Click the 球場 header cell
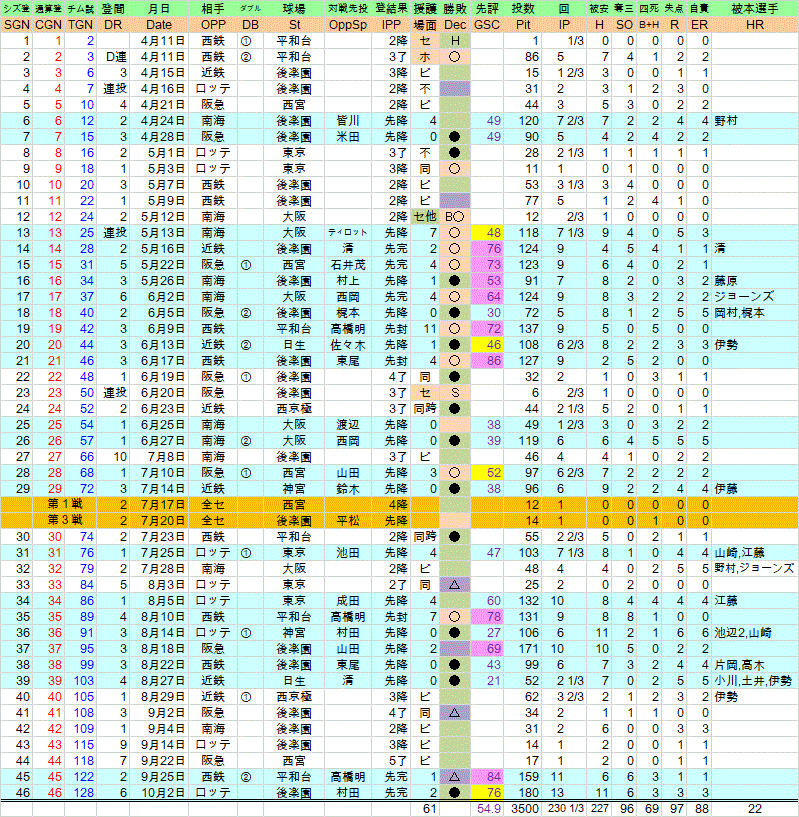The width and height of the screenshot is (799, 817). 294,9
